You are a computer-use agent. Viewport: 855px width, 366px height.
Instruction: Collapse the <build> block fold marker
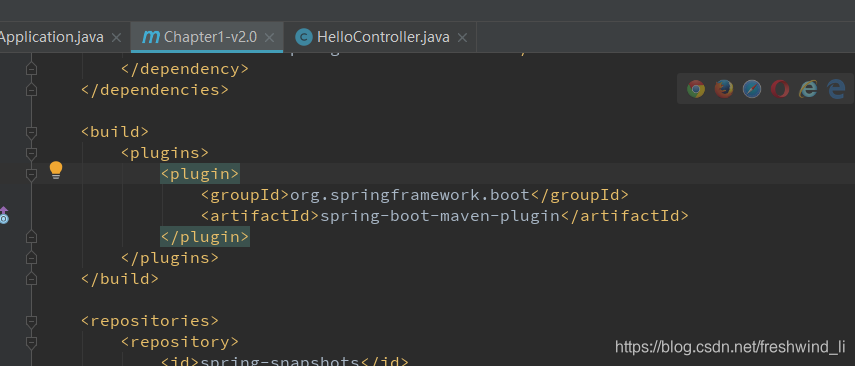pos(32,132)
